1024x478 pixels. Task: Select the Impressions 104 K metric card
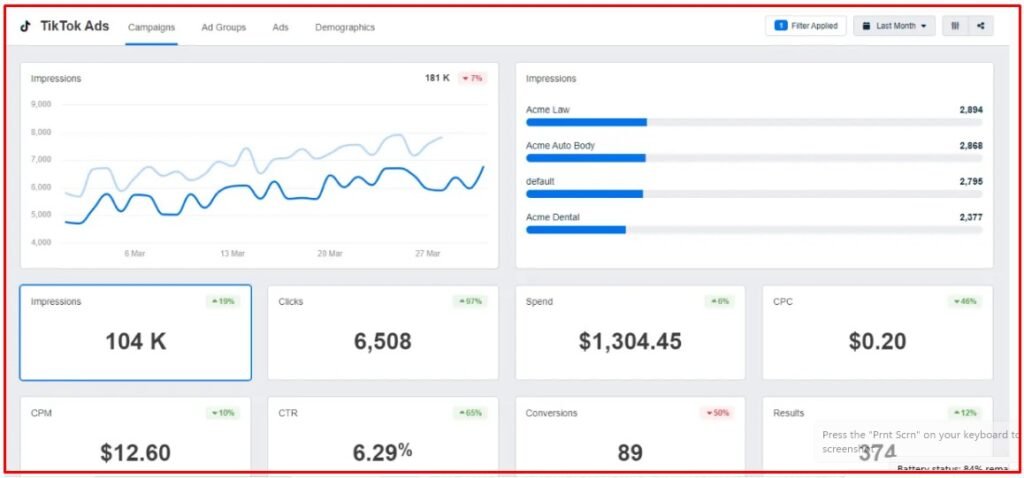135,333
